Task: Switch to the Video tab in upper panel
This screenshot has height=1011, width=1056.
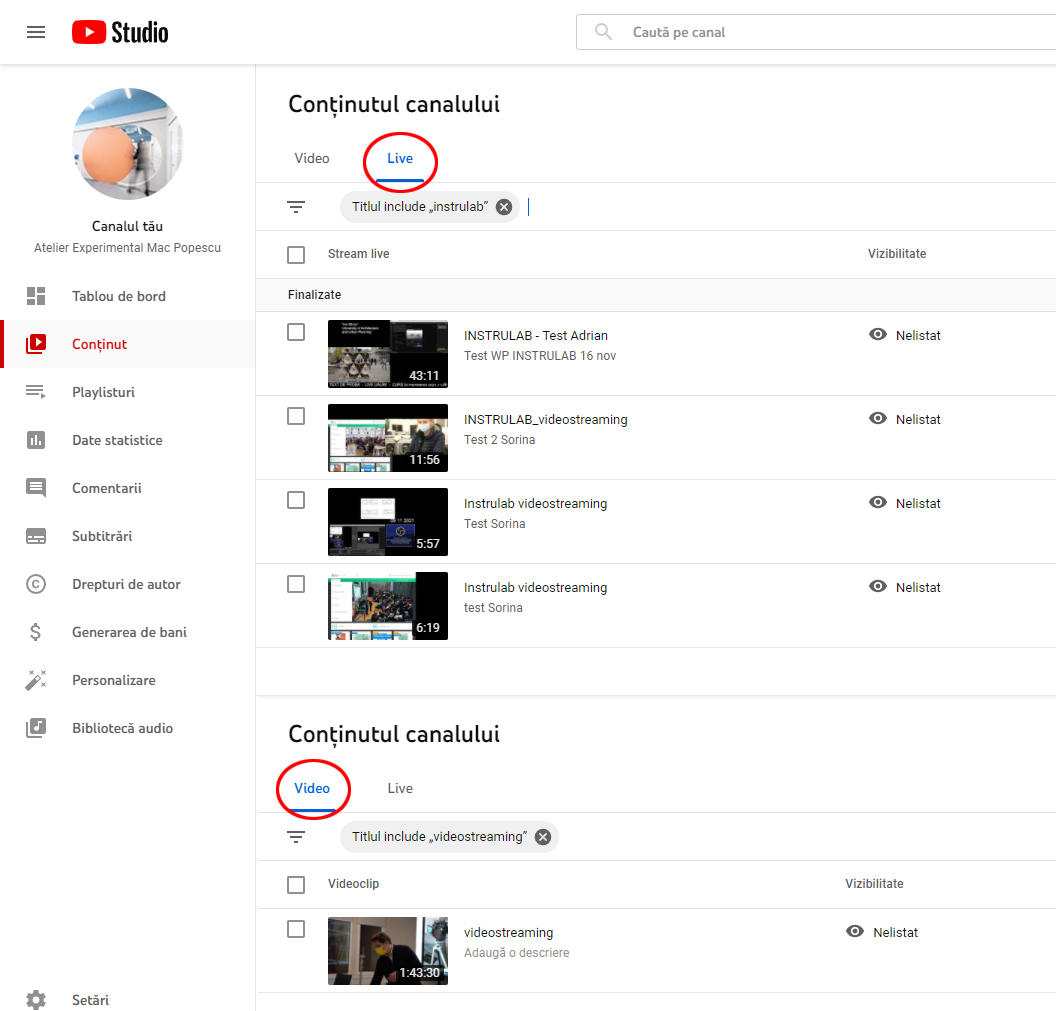Action: tap(312, 158)
